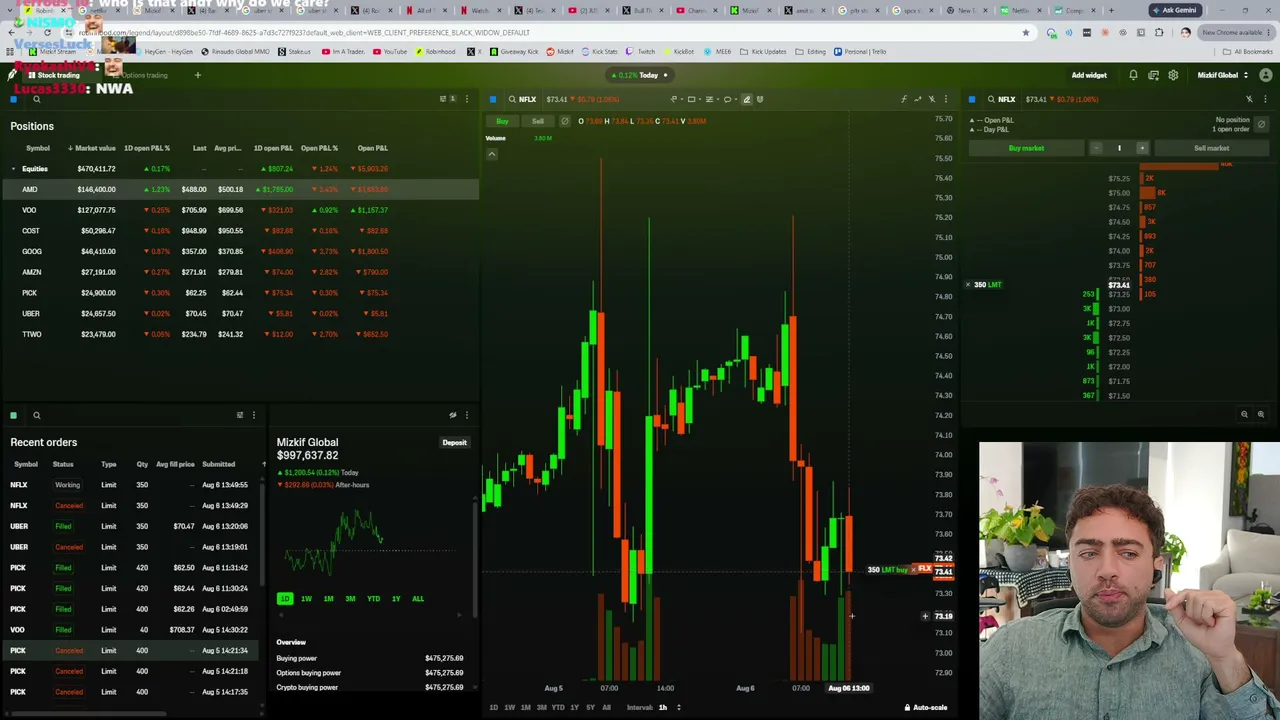The height and width of the screenshot is (720, 1280).
Task: Bookmark this page with Chrome star icon
Action: coord(1025,32)
